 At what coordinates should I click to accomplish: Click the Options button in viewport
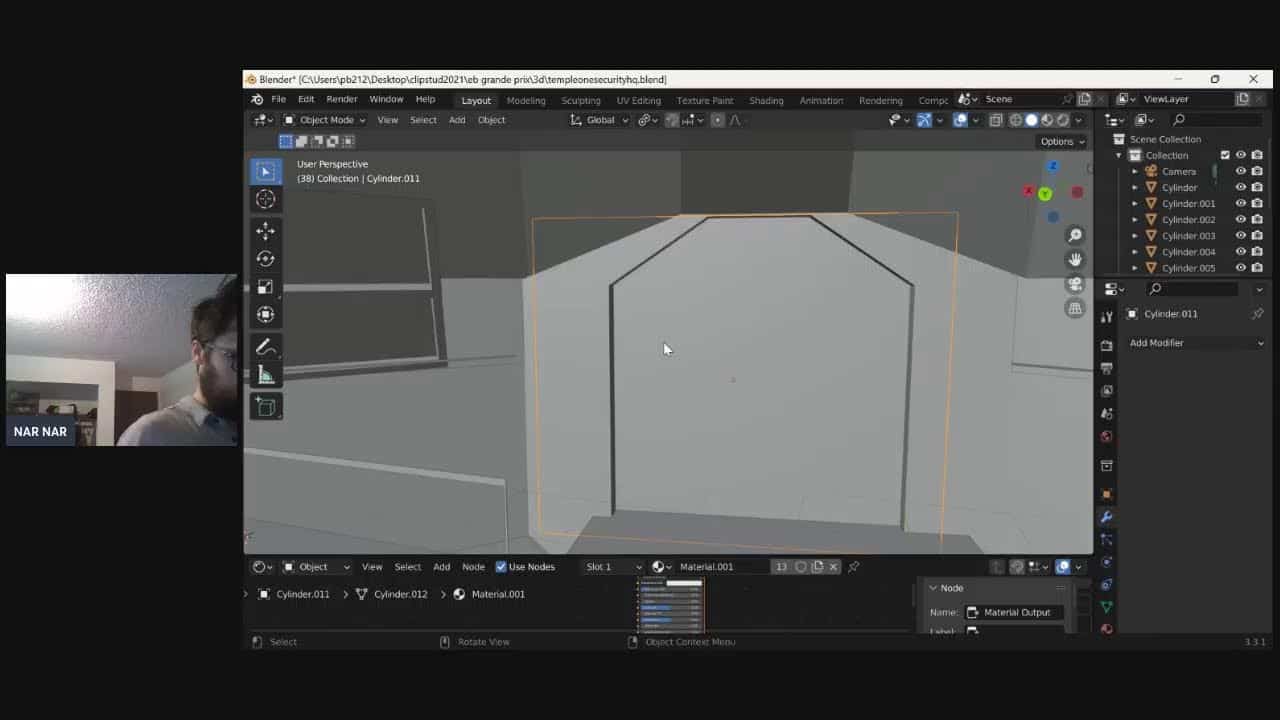pos(1061,141)
